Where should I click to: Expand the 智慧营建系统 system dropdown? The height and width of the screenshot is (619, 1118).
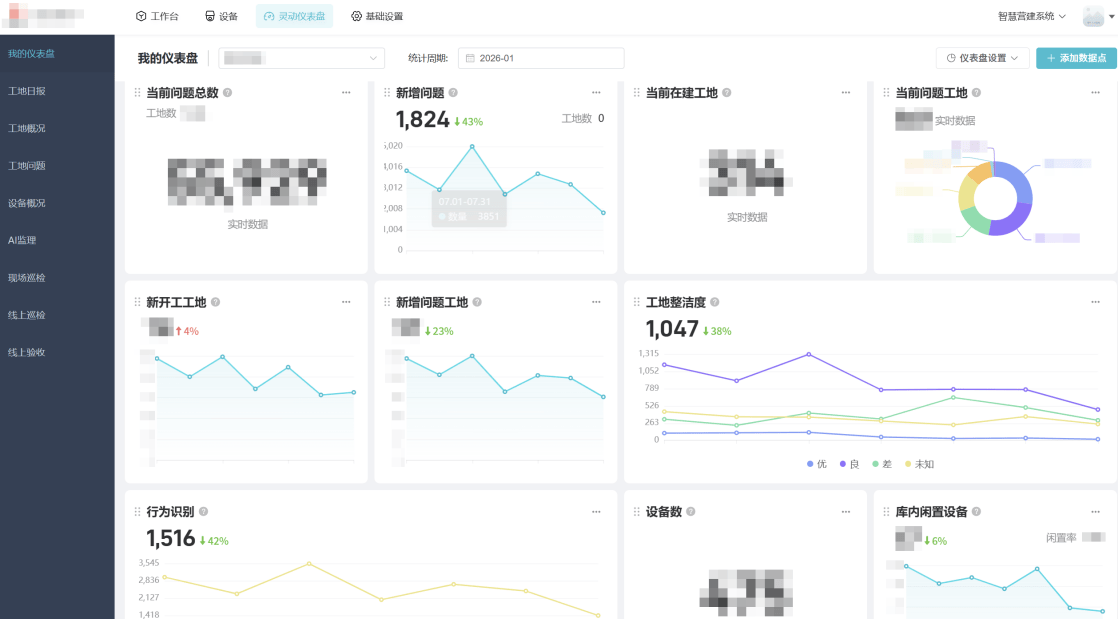coord(1032,17)
